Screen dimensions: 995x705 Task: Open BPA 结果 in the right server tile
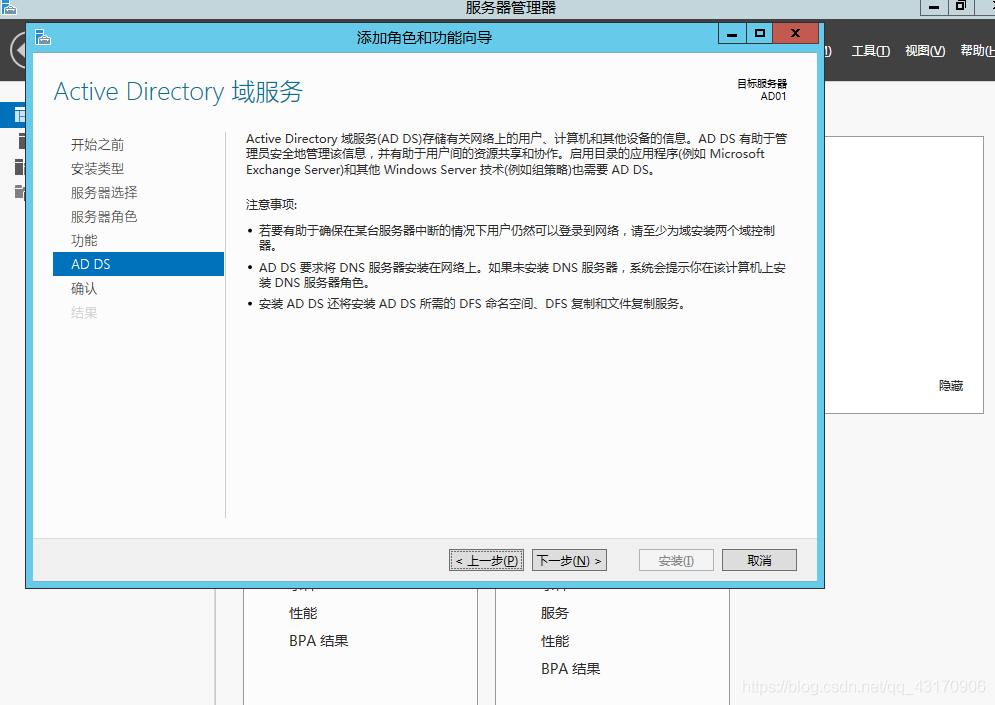tap(570, 669)
